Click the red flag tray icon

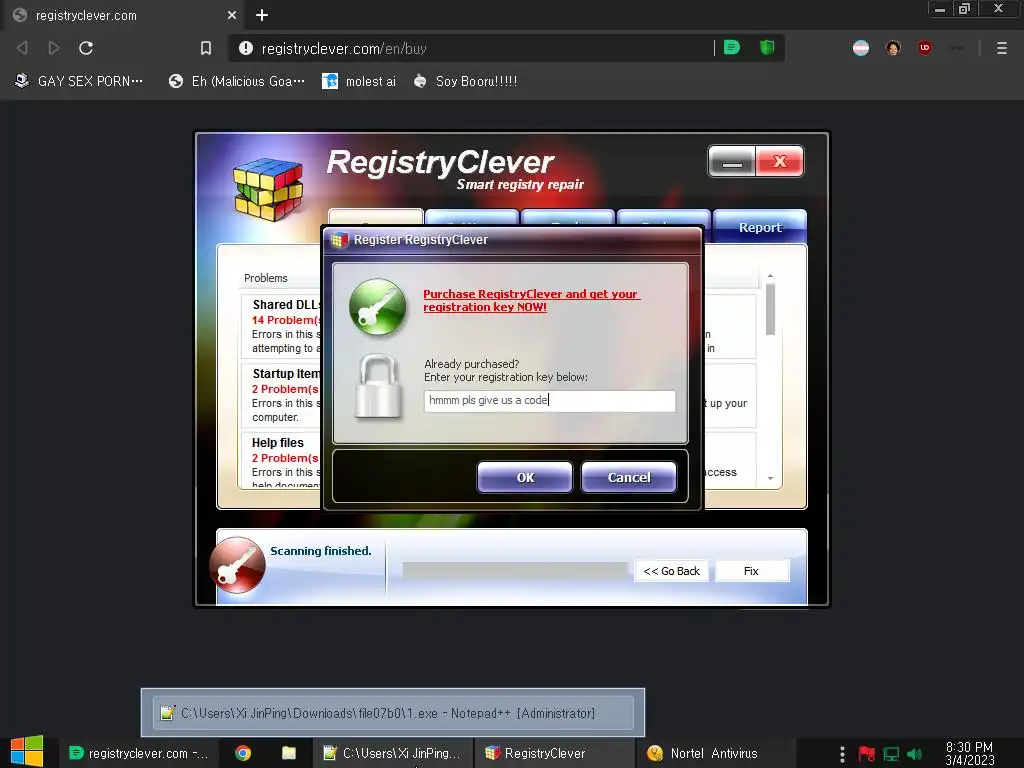point(867,754)
